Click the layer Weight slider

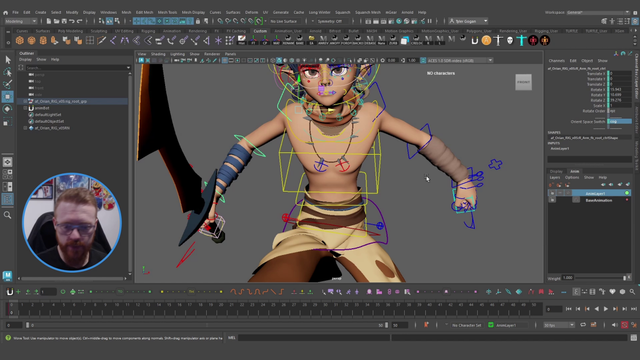click(600, 278)
